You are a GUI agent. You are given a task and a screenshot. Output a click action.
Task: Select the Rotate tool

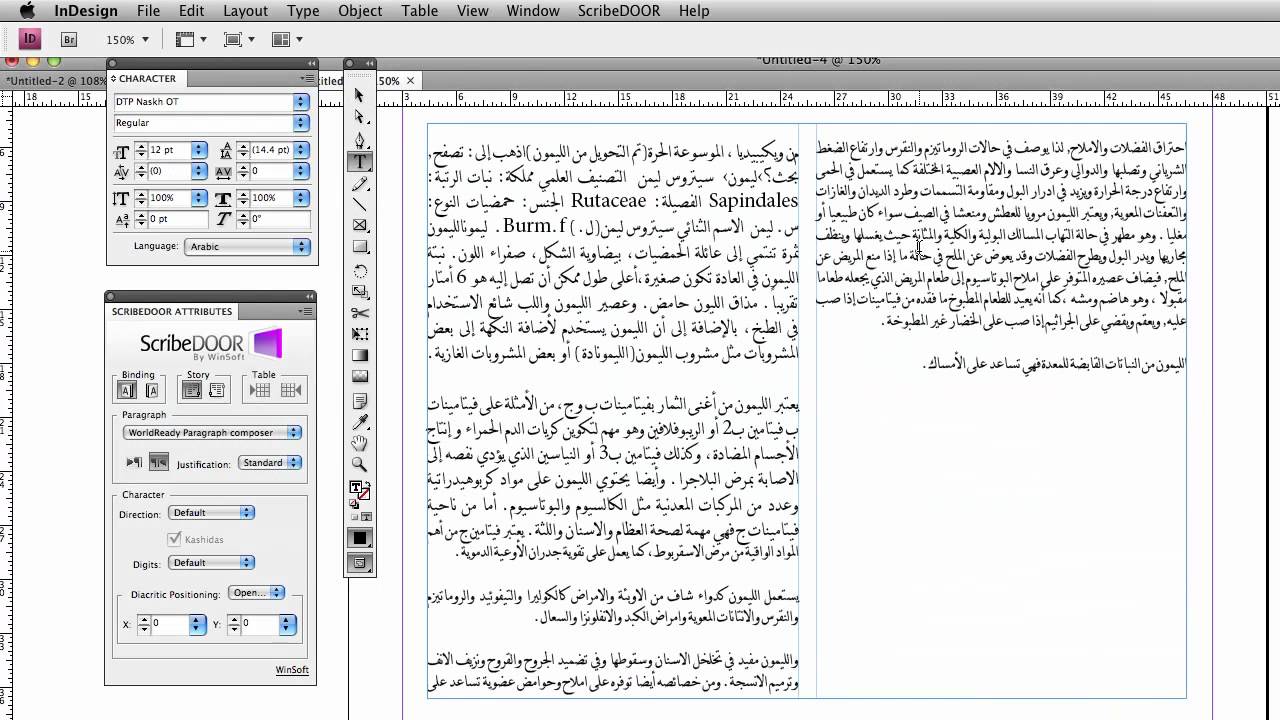[360, 270]
